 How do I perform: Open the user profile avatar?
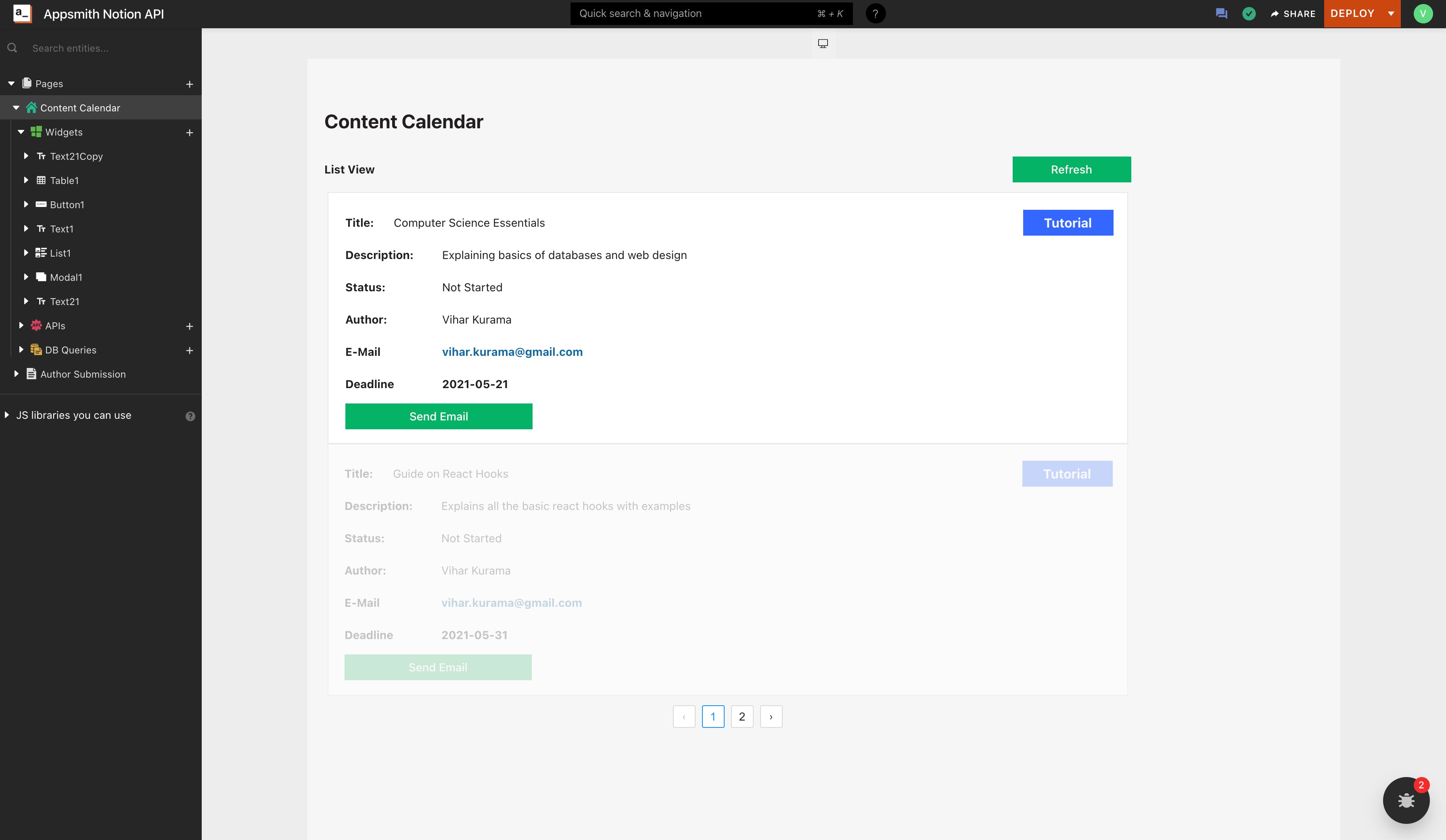1423,14
